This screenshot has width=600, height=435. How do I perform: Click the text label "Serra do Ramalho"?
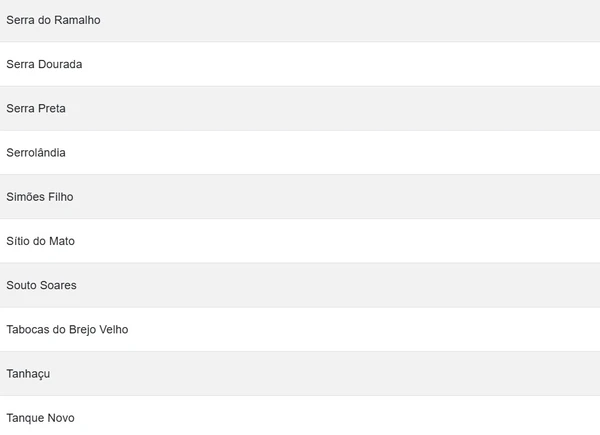tap(53, 20)
